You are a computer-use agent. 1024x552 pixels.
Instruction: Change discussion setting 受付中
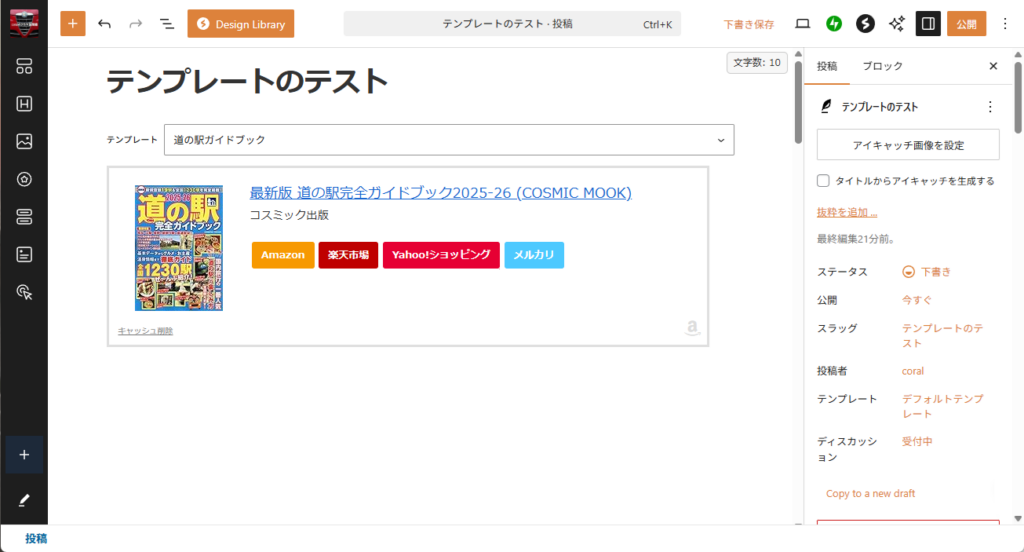(x=917, y=442)
